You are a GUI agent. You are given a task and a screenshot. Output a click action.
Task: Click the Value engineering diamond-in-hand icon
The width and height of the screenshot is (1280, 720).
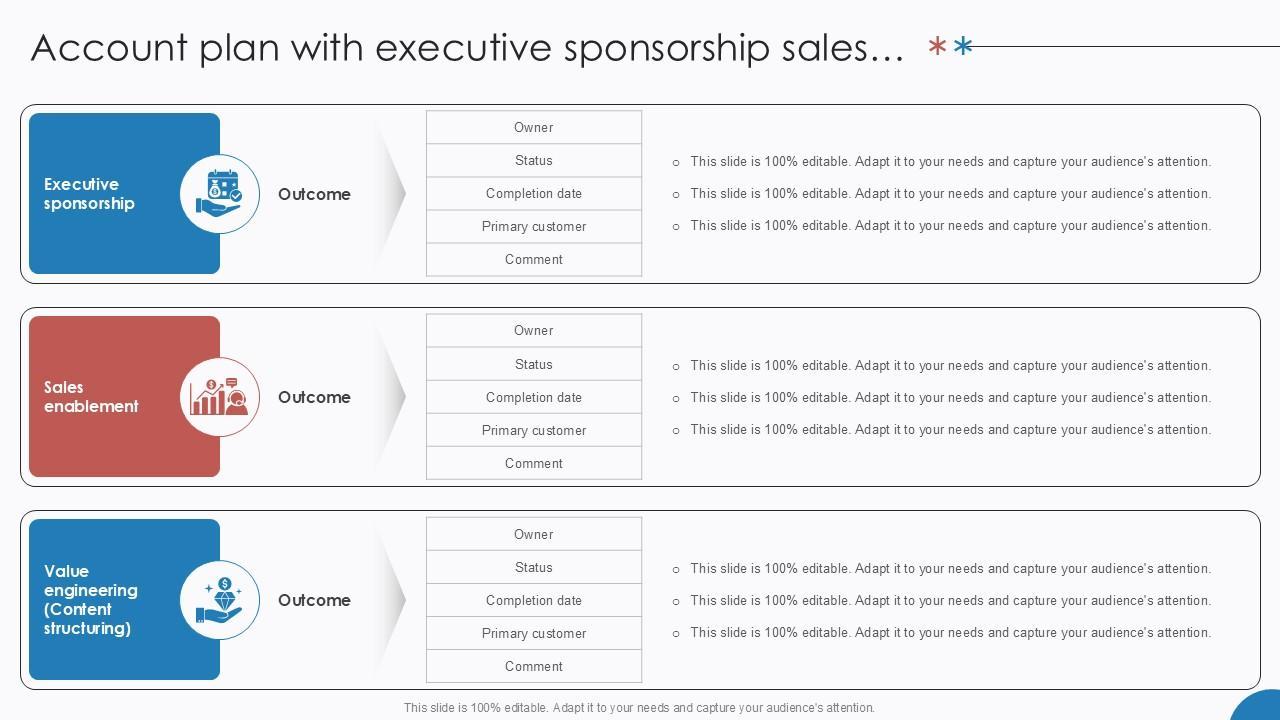pos(220,600)
